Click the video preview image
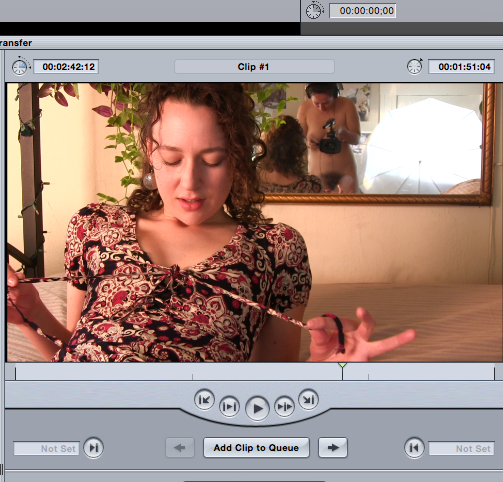 tap(255, 222)
